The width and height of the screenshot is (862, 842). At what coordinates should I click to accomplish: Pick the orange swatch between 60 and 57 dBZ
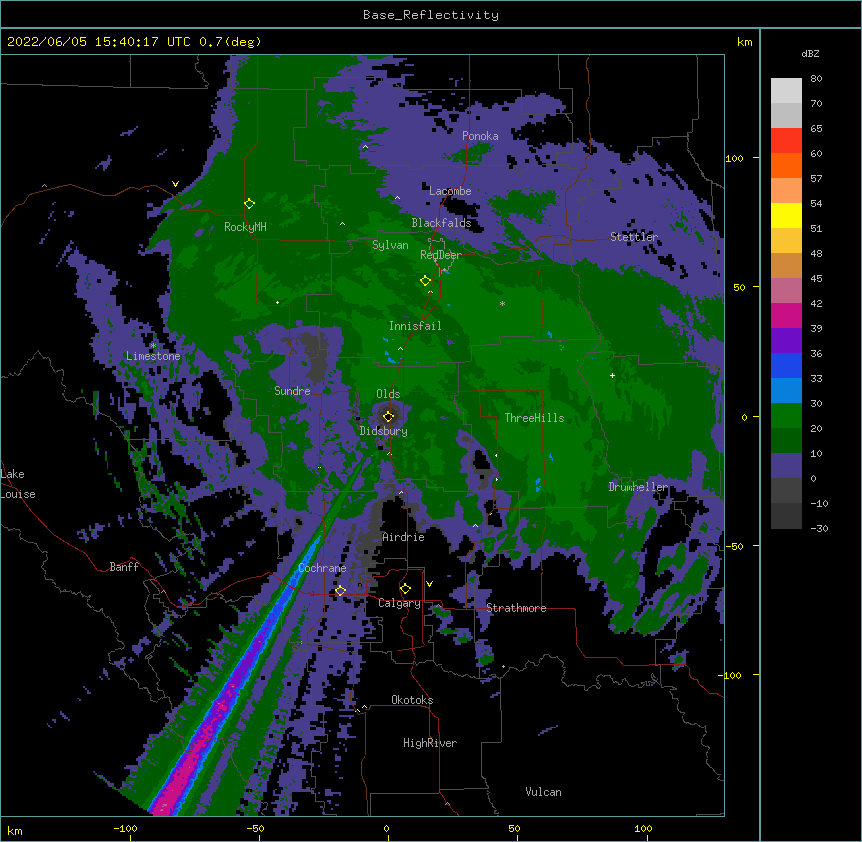click(x=786, y=165)
